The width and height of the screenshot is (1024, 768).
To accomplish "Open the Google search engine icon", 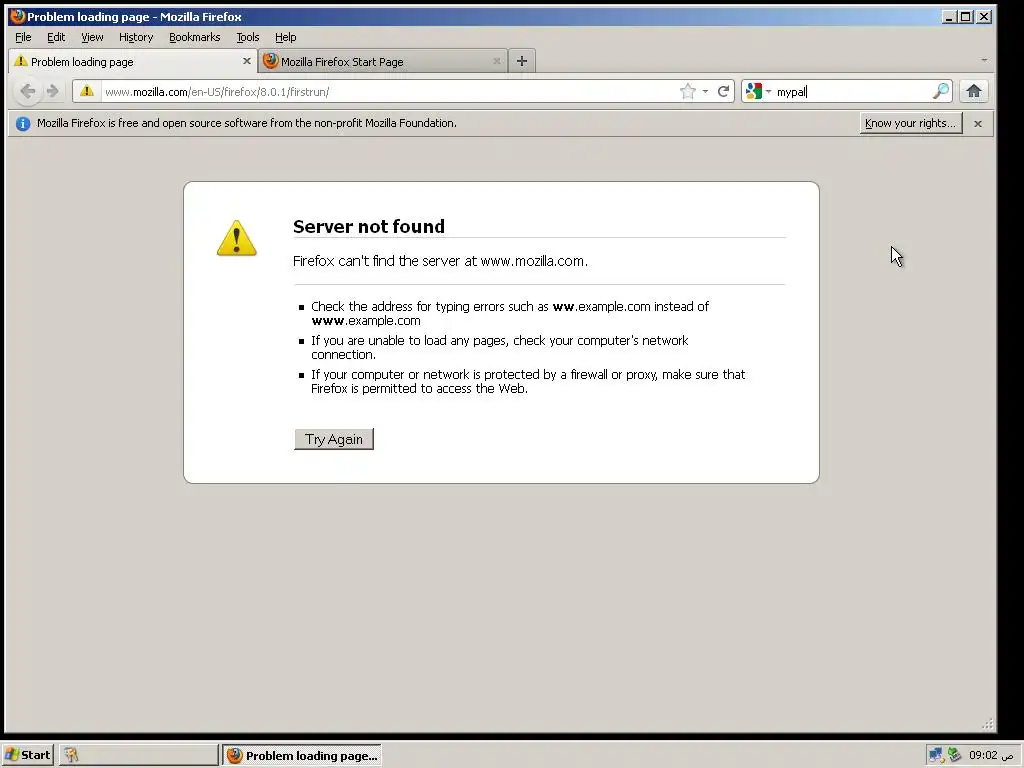I will (x=754, y=91).
